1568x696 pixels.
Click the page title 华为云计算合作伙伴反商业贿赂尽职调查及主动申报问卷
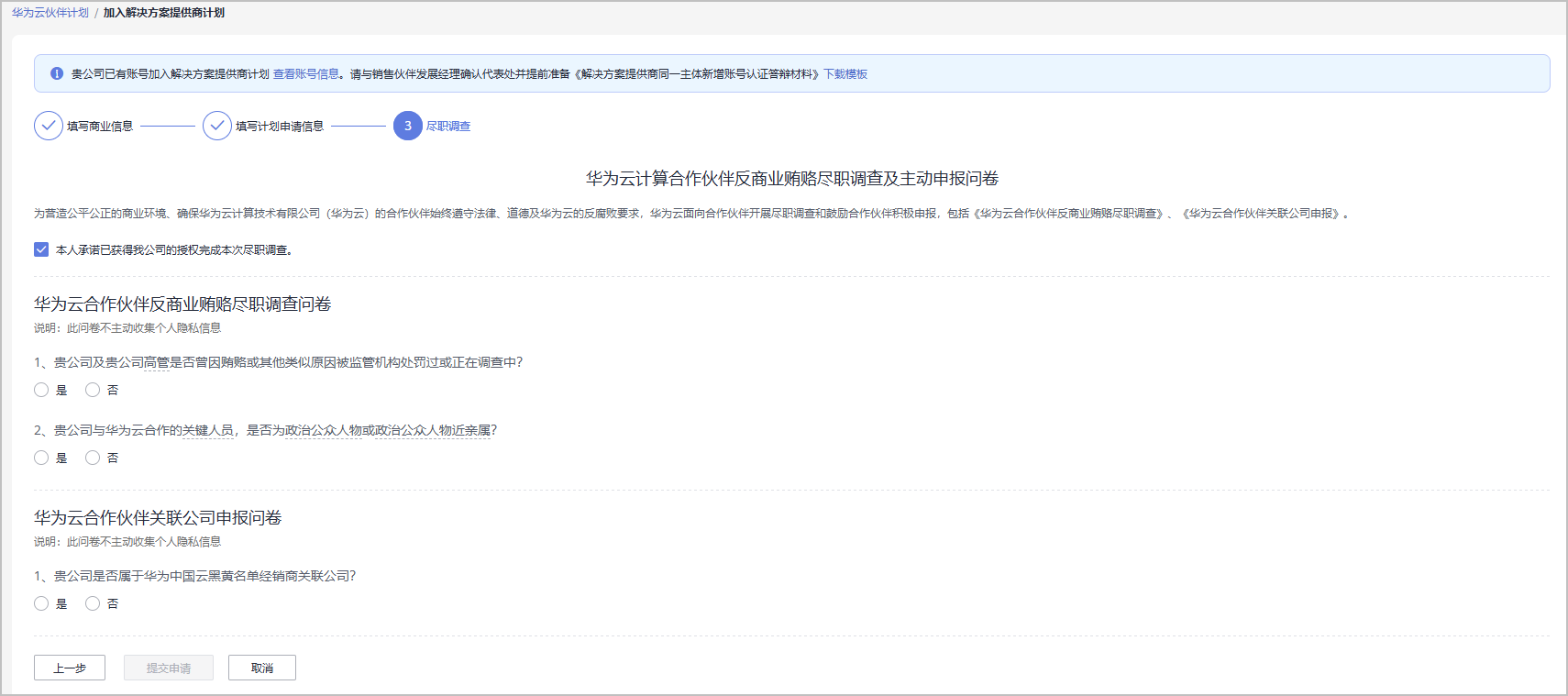pos(792,178)
